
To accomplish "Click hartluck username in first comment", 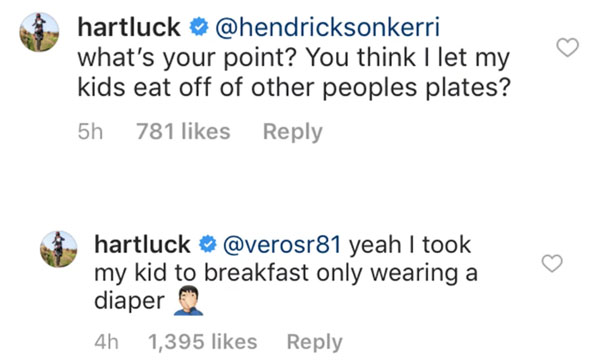I will 129,28.
